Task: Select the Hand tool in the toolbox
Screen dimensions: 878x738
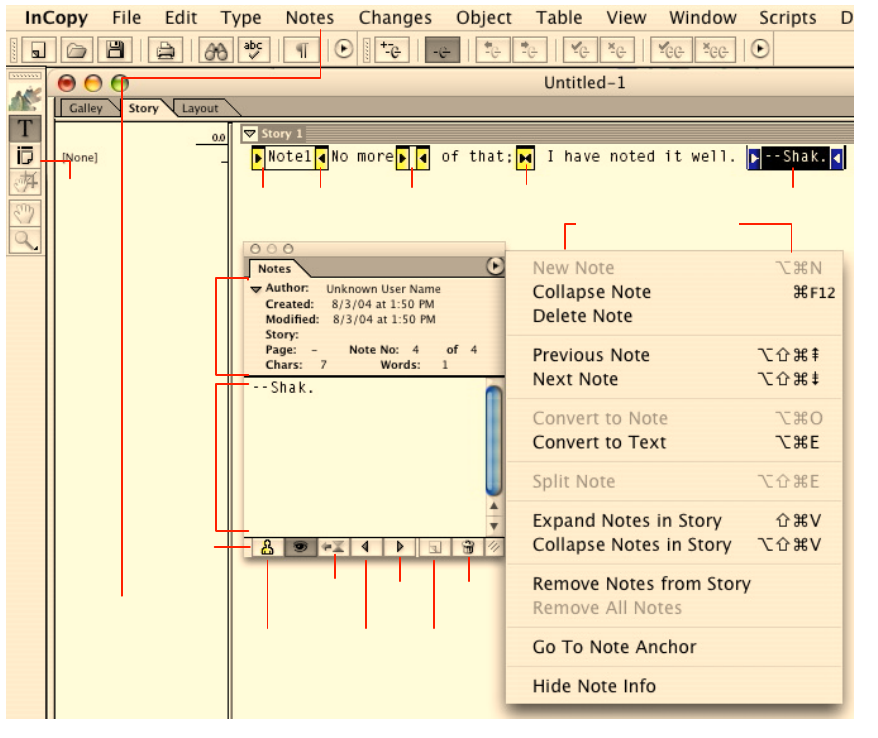Action: coord(25,213)
